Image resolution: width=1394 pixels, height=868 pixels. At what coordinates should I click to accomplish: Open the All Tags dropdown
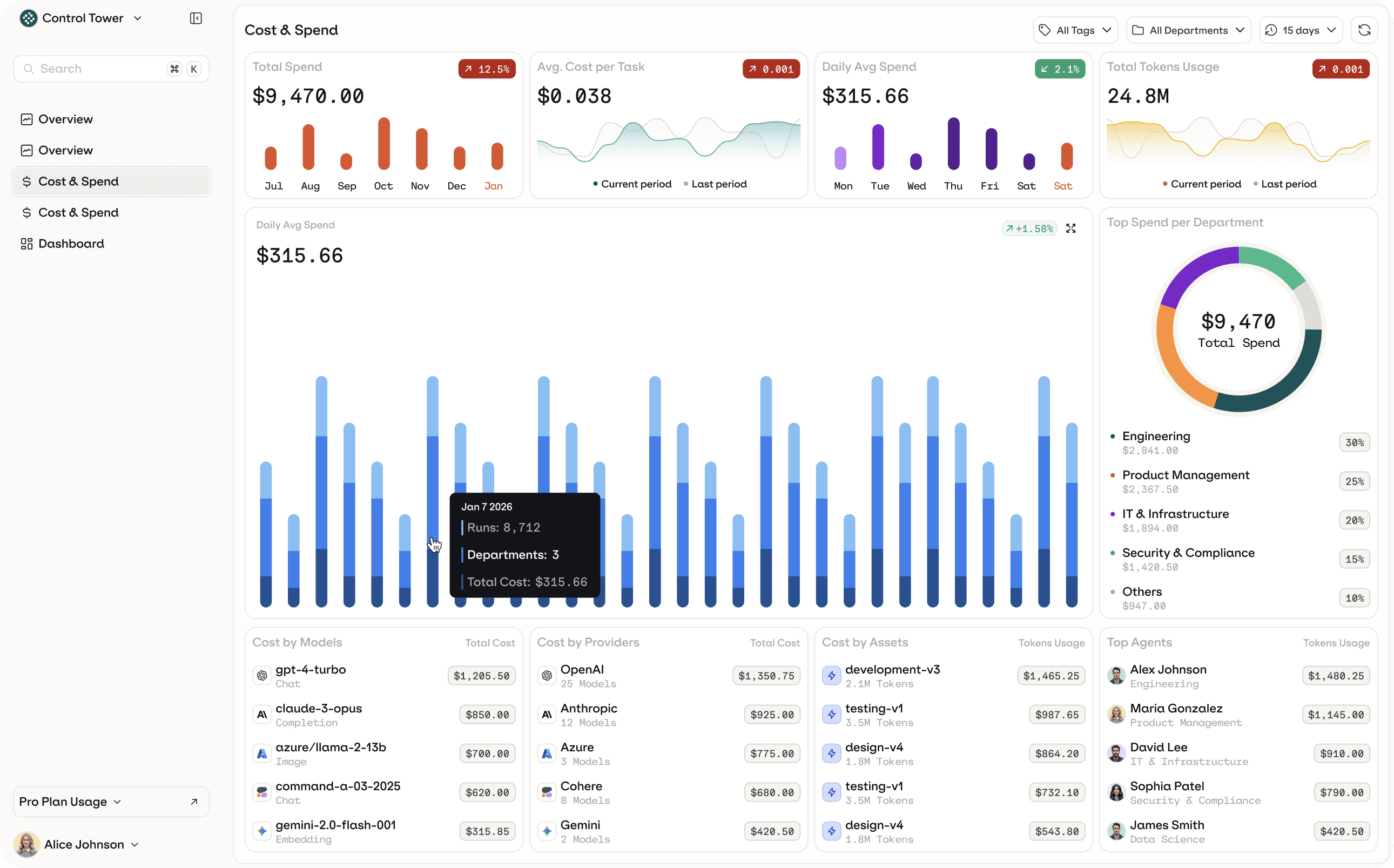tap(1075, 30)
